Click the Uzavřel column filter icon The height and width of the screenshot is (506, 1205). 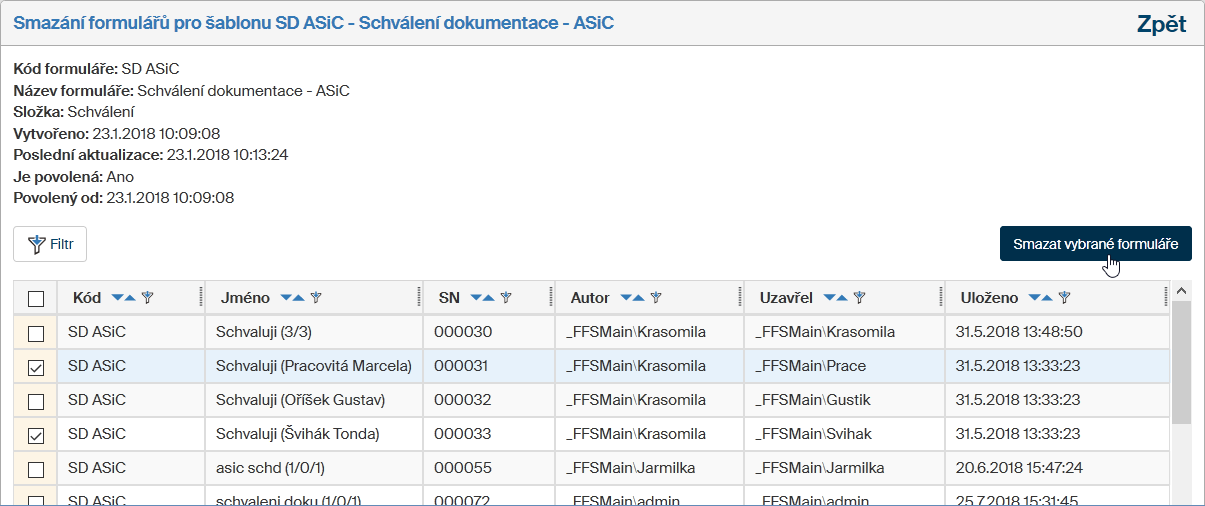859,298
